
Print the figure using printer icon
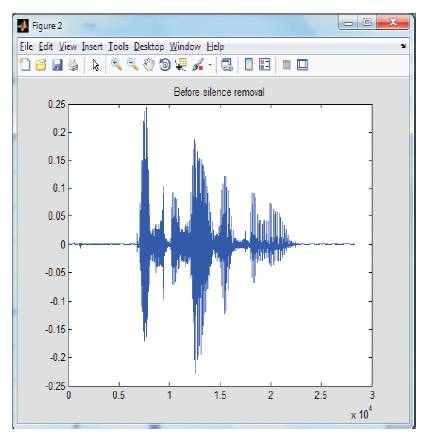[x=73, y=65]
